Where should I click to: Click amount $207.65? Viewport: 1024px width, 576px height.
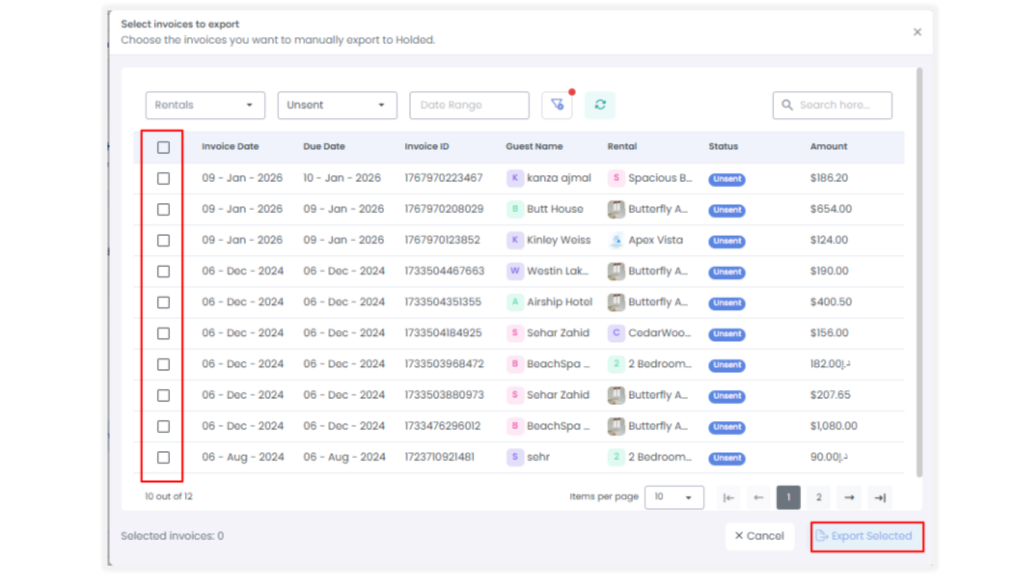tap(830, 395)
